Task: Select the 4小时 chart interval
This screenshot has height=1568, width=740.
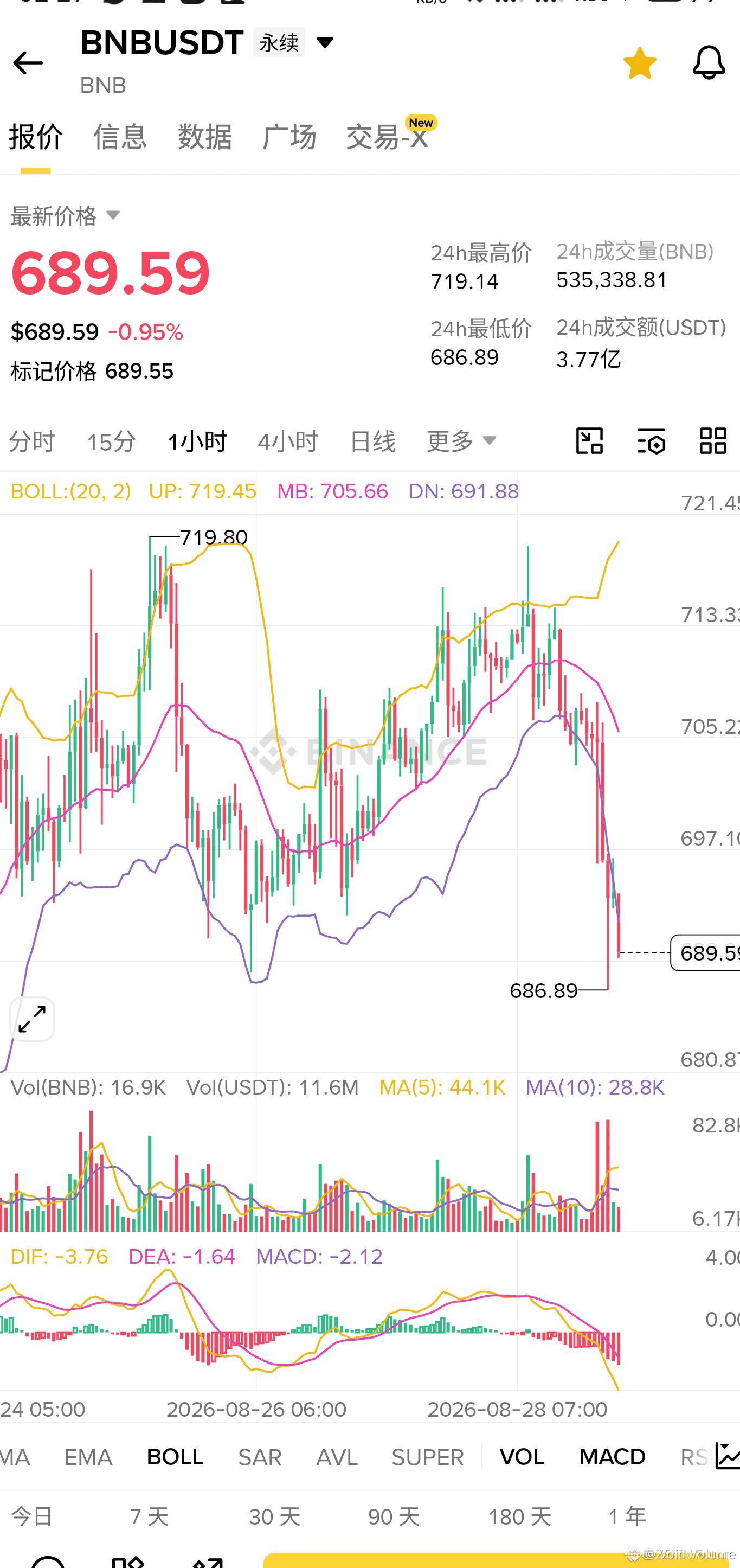Action: tap(288, 441)
